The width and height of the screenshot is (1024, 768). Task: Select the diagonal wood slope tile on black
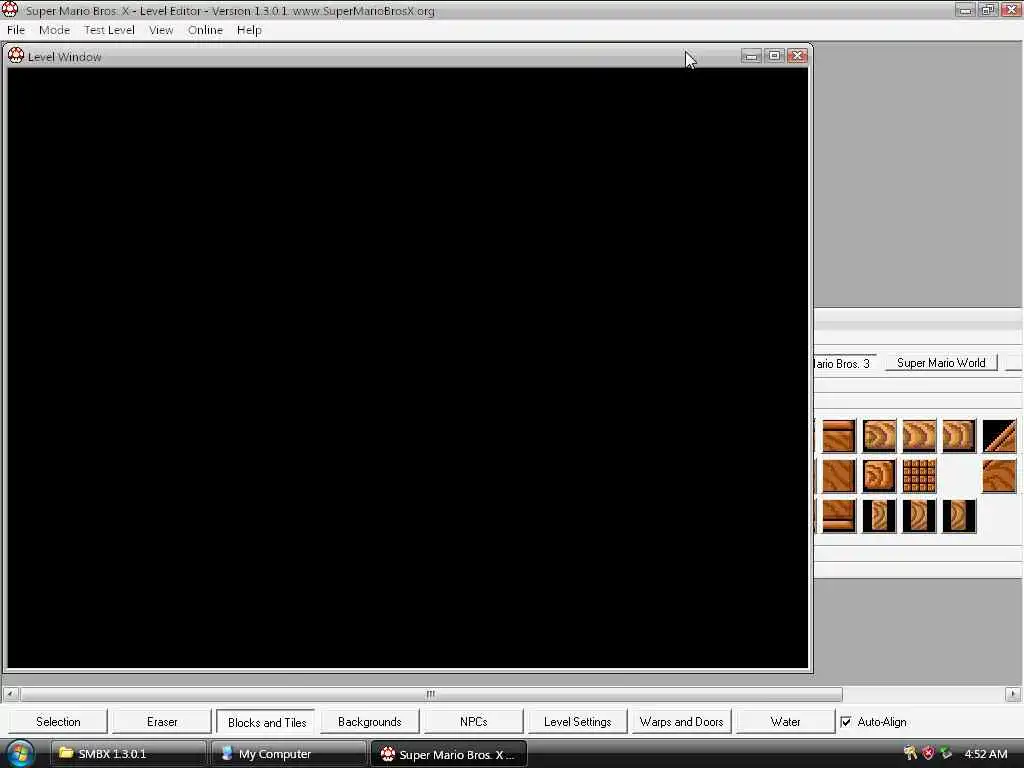pos(999,436)
